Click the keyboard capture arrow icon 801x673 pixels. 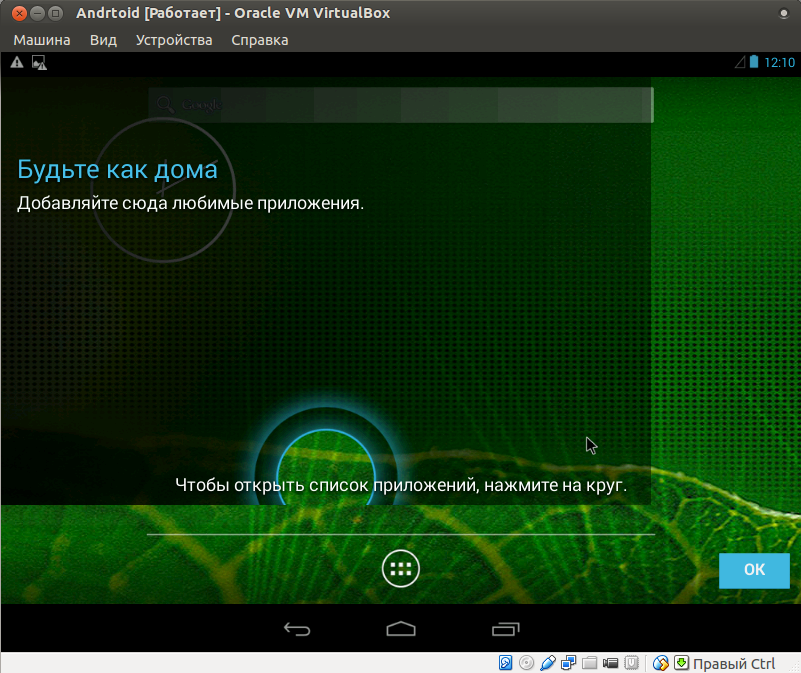(681, 663)
